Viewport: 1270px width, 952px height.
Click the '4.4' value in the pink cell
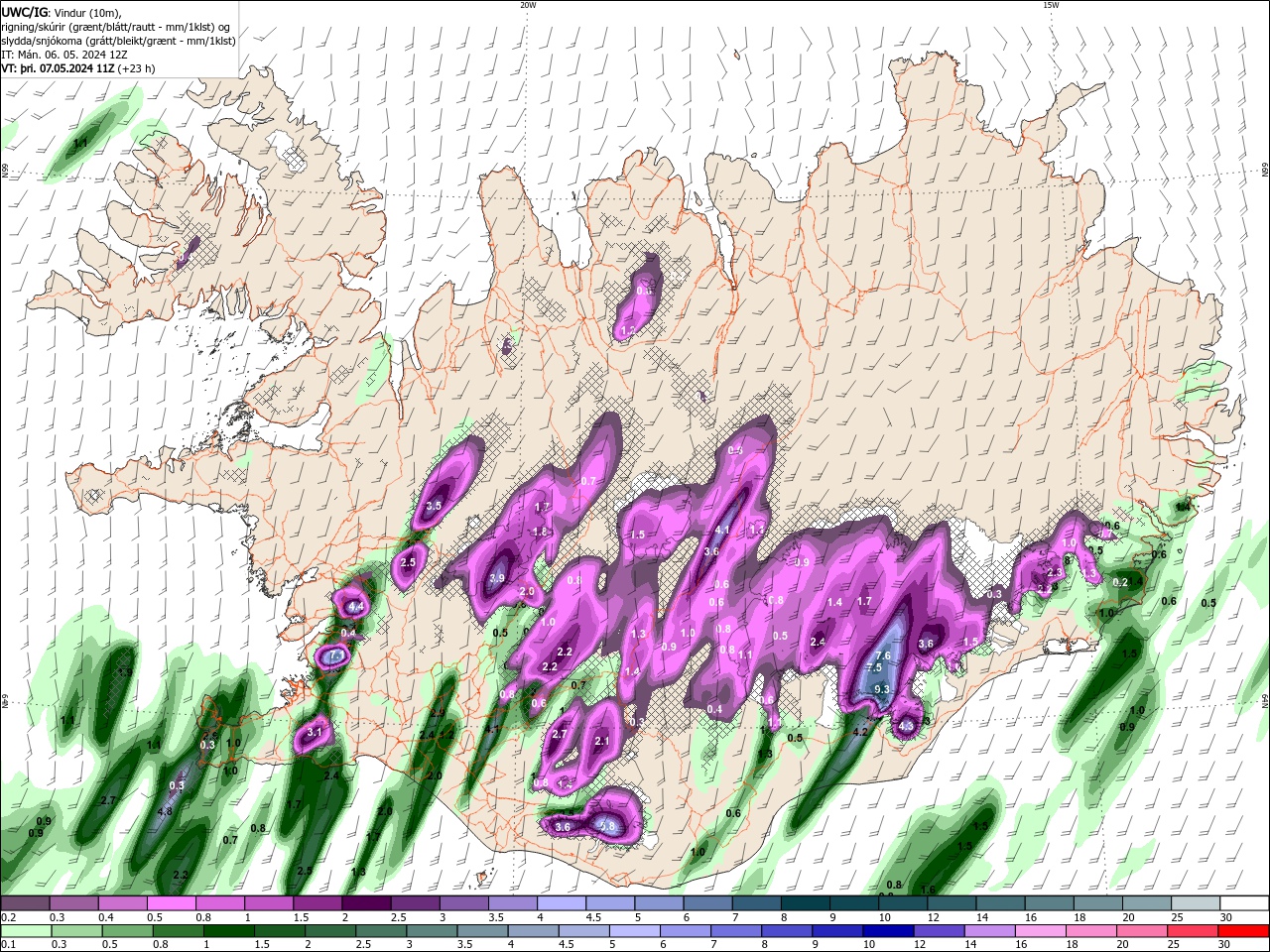[355, 606]
